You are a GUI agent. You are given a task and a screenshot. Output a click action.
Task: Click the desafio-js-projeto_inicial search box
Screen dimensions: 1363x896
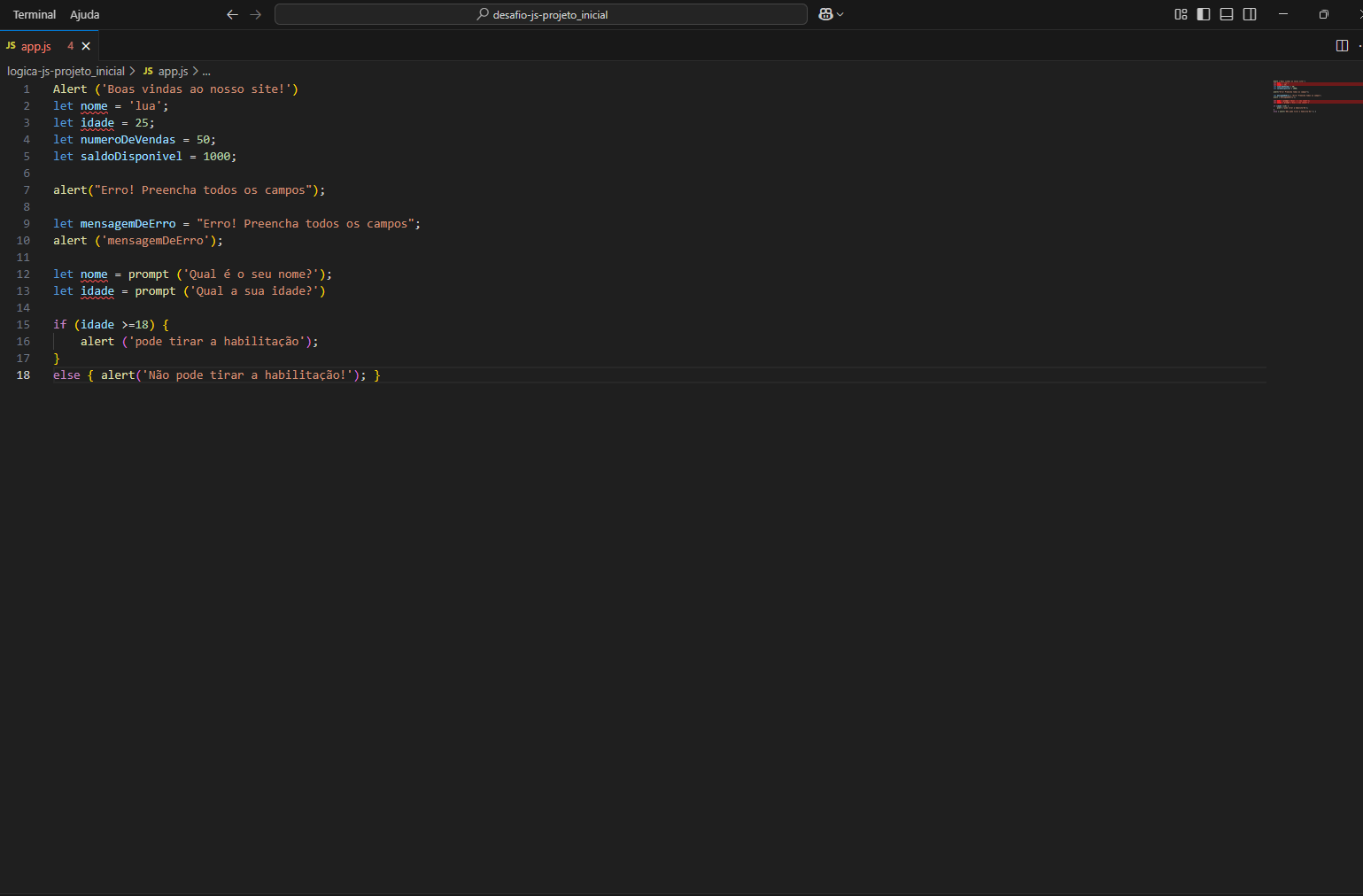(541, 14)
